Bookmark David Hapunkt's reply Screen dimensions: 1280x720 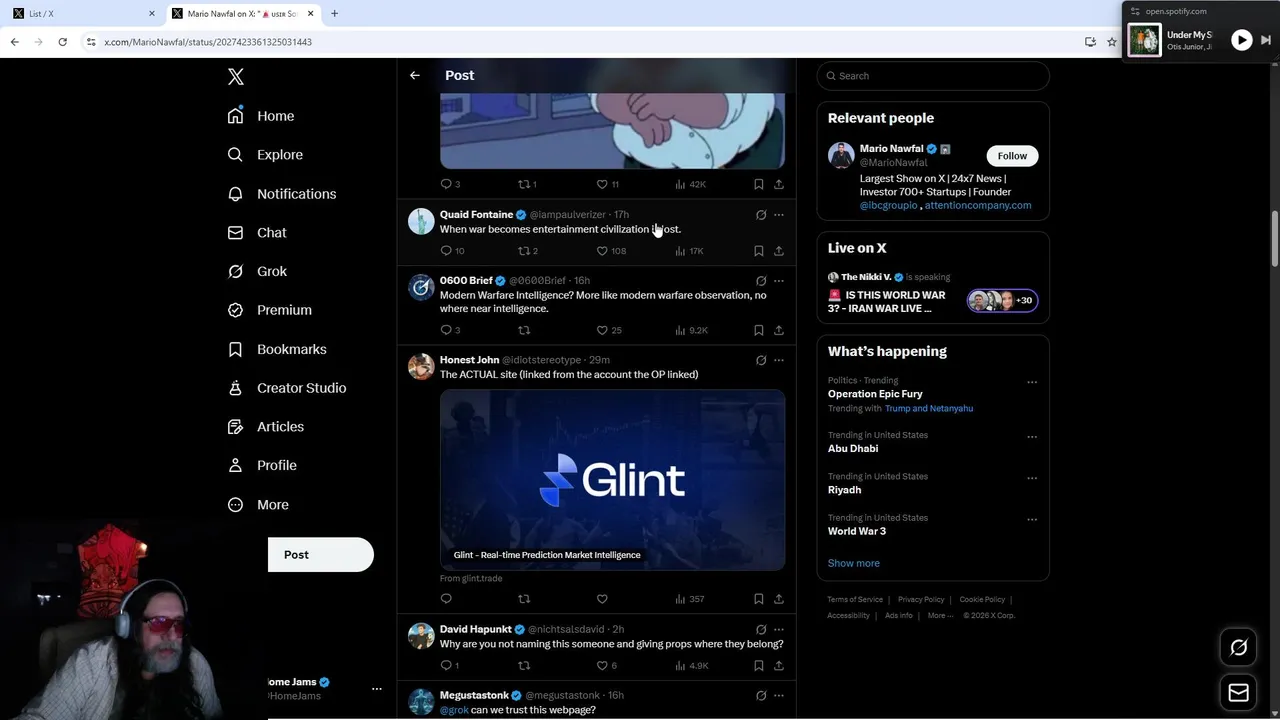click(x=758, y=665)
